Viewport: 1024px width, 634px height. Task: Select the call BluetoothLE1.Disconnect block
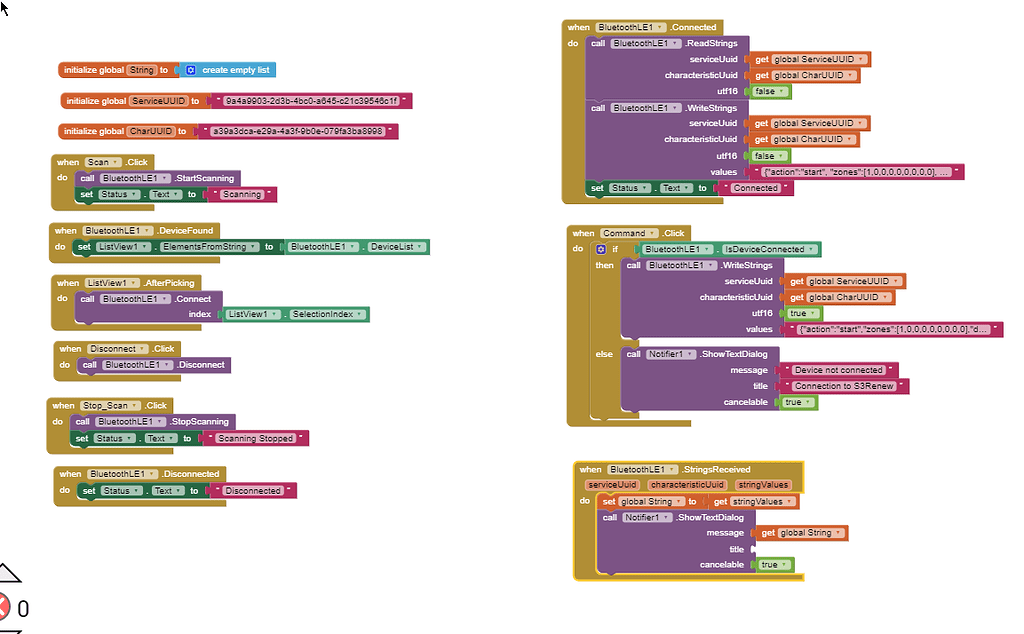tap(90, 365)
